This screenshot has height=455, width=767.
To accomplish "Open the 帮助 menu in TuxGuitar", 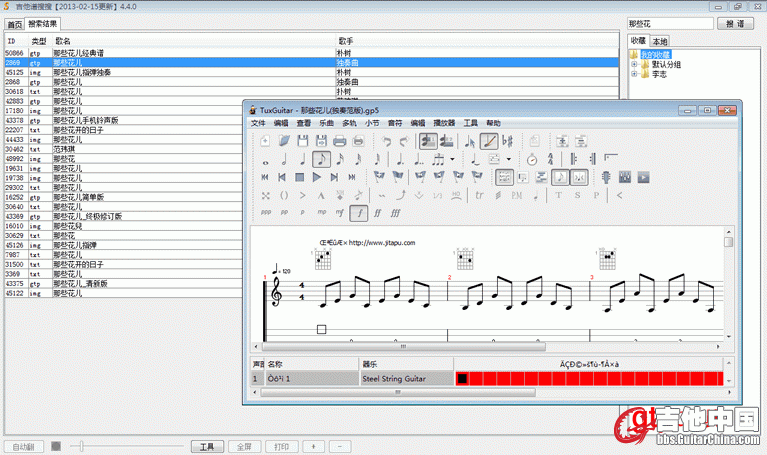I will (x=493, y=123).
